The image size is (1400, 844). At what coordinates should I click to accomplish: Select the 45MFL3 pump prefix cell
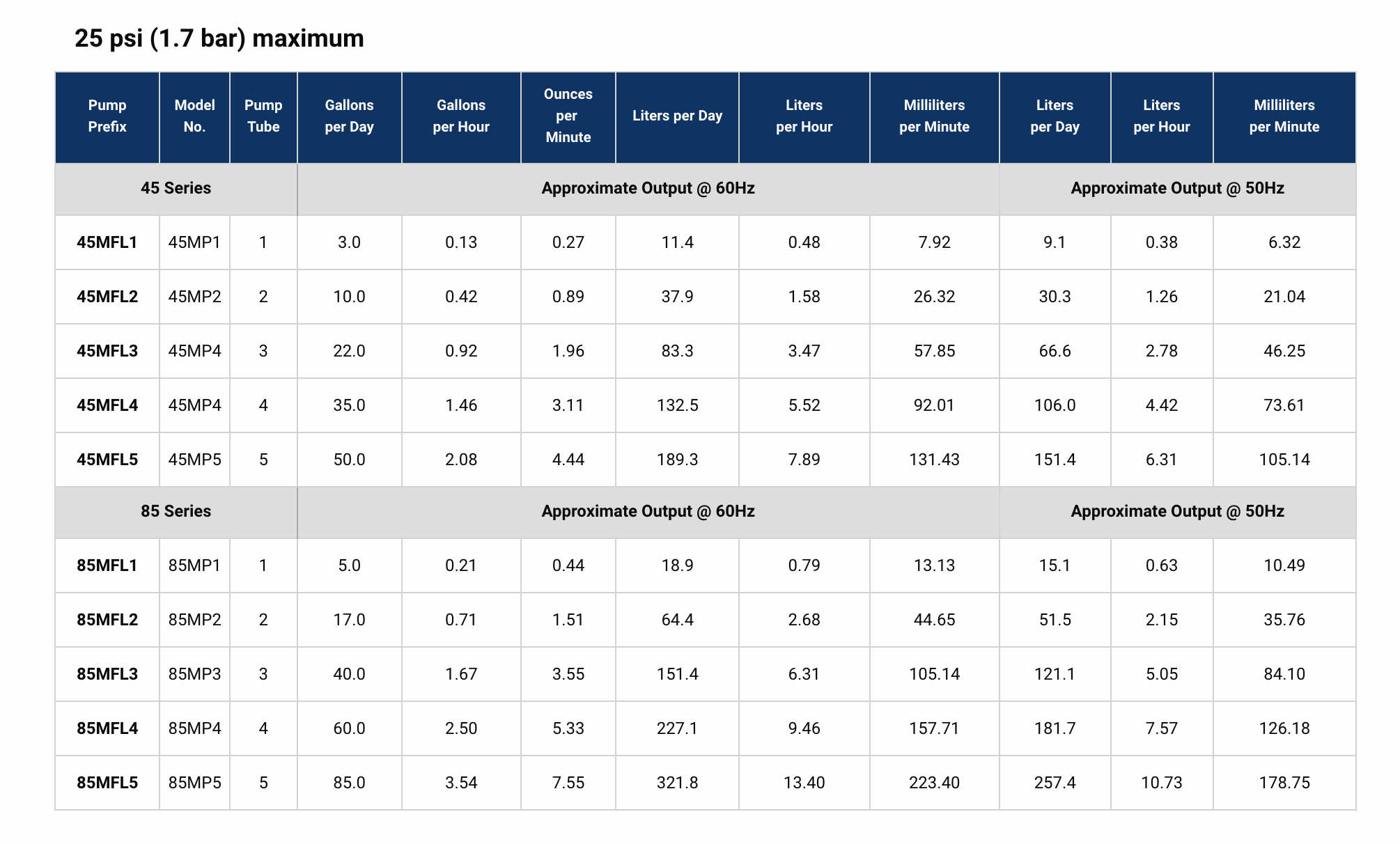click(107, 352)
